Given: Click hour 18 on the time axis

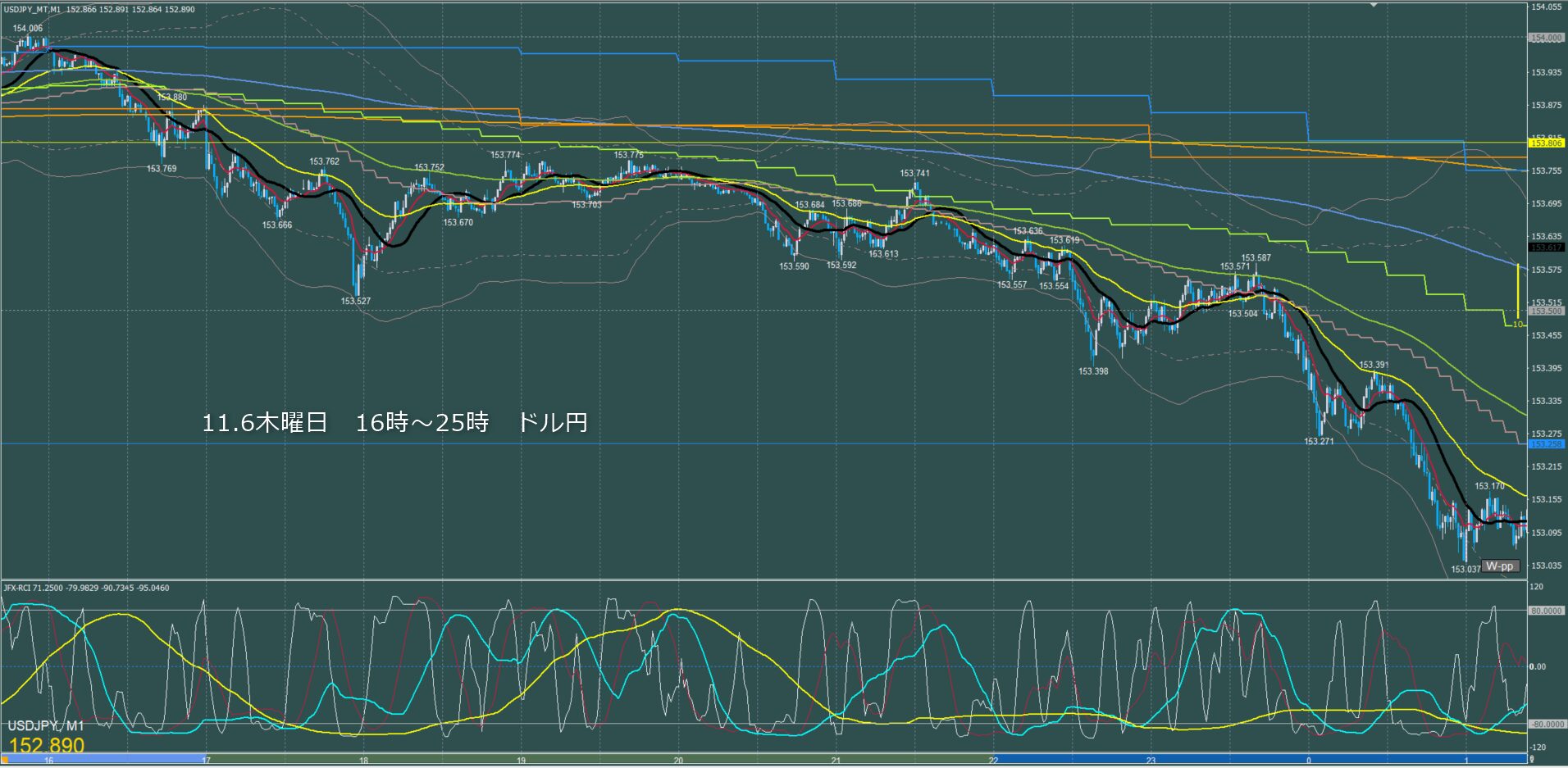Looking at the screenshot, I should [x=363, y=761].
